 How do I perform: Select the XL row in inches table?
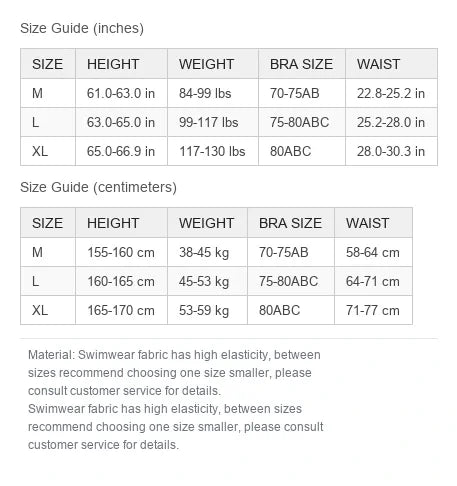pyautogui.click(x=229, y=151)
